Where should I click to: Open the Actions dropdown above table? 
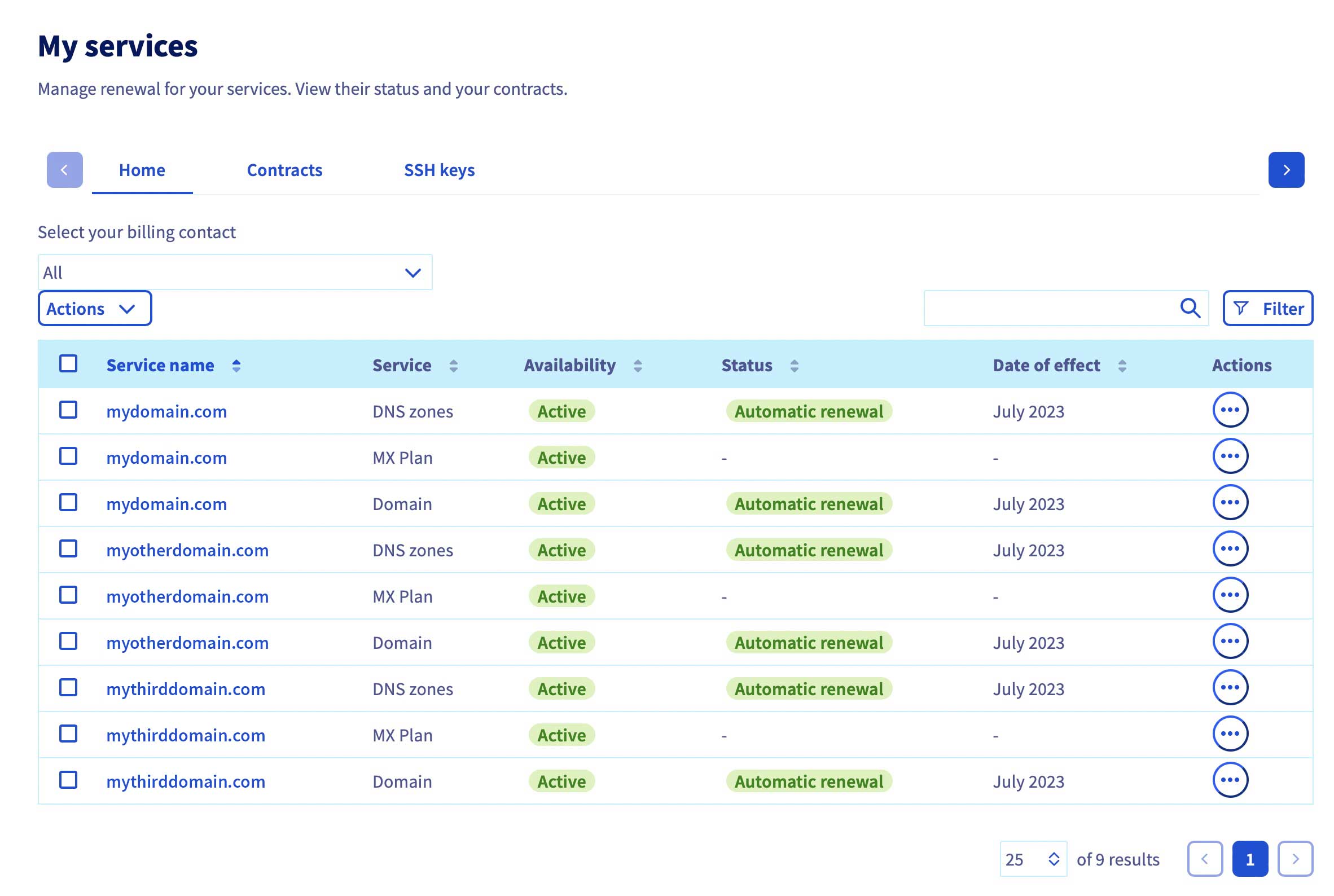(95, 309)
